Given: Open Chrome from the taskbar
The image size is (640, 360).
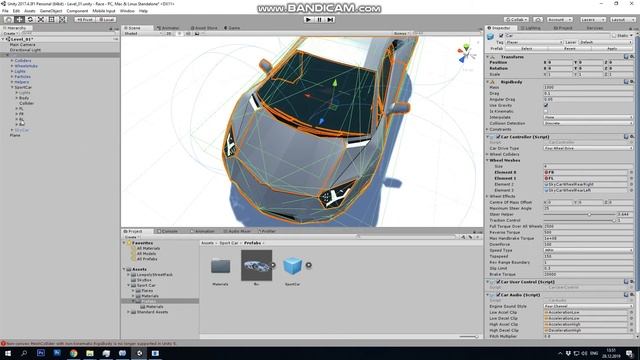Looking at the screenshot, I should 73,353.
